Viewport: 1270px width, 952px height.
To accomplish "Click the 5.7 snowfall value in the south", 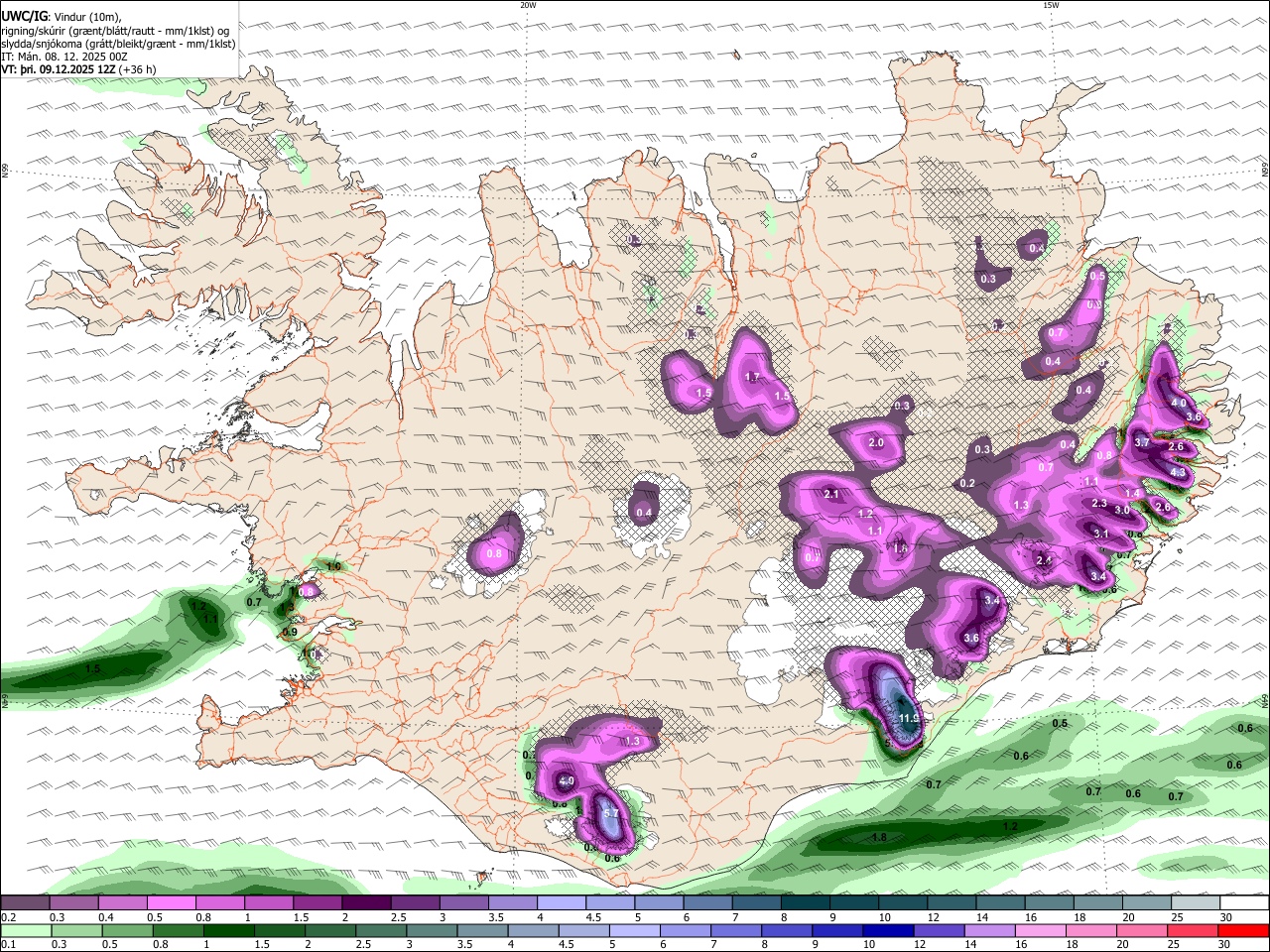I will (611, 814).
